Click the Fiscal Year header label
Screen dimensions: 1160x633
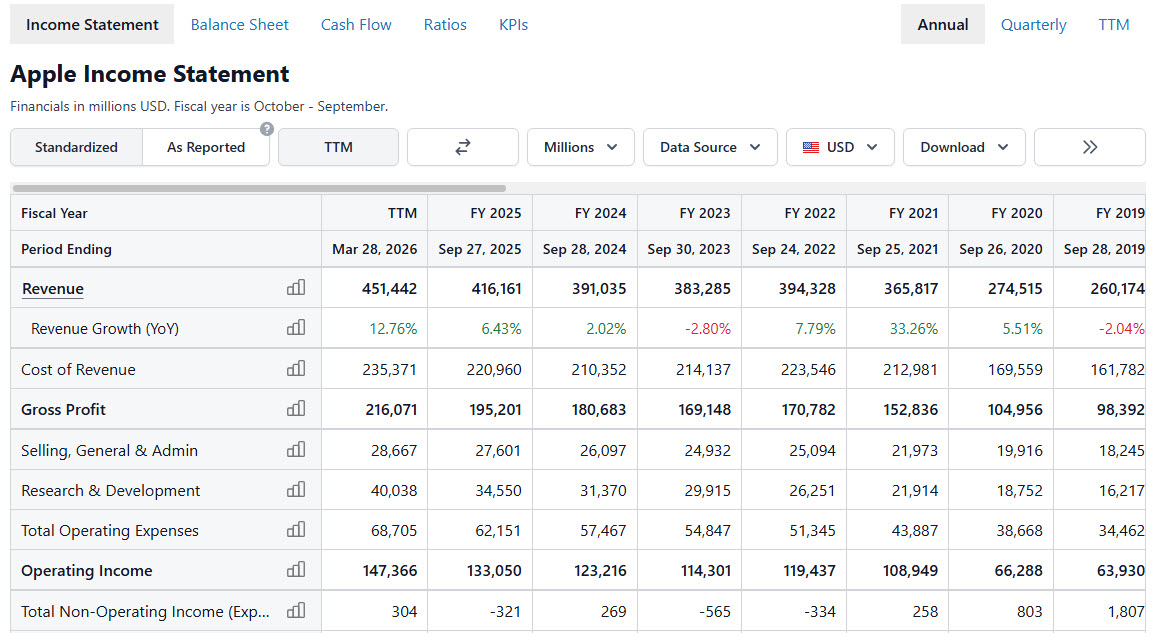54,213
